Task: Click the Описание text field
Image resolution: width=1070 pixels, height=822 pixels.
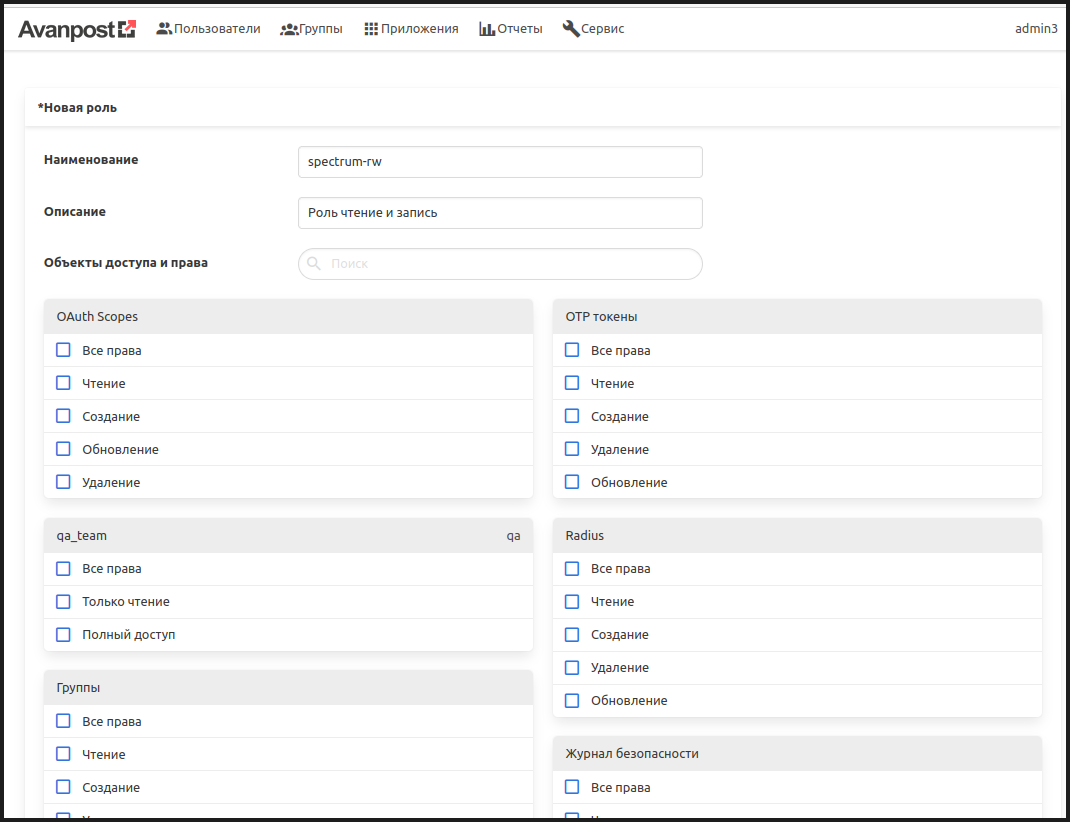Action: click(x=500, y=213)
